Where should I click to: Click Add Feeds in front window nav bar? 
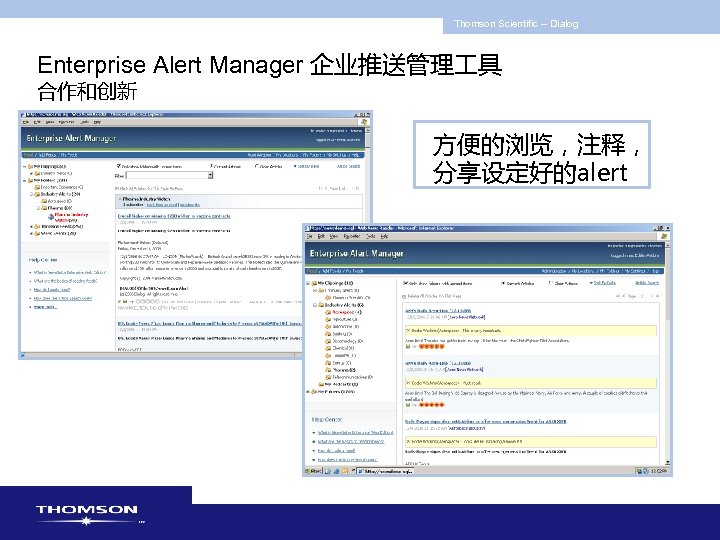point(331,271)
